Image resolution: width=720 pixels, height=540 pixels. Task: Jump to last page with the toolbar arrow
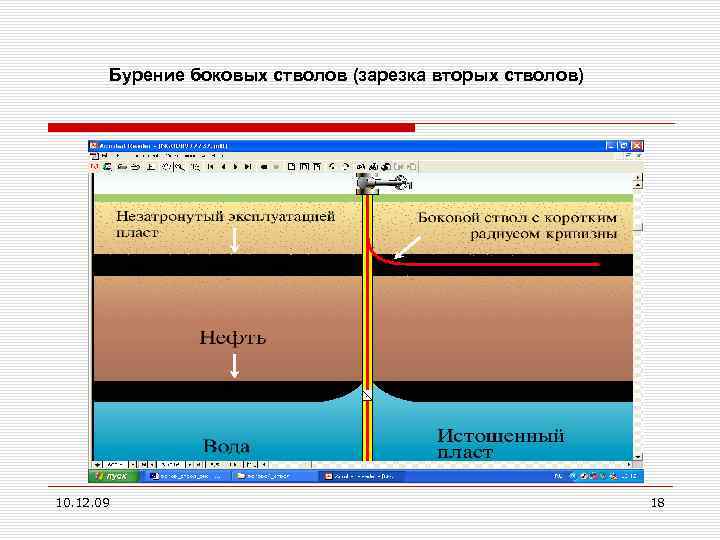point(248,167)
